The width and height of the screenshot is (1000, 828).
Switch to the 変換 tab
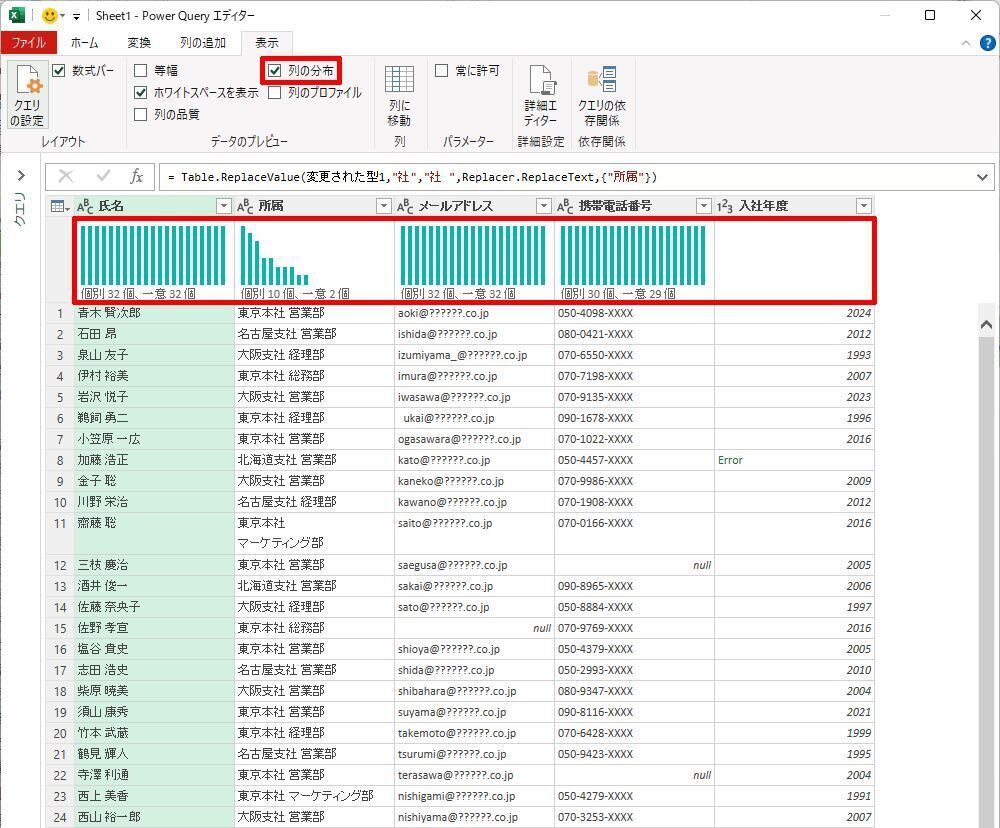click(139, 43)
